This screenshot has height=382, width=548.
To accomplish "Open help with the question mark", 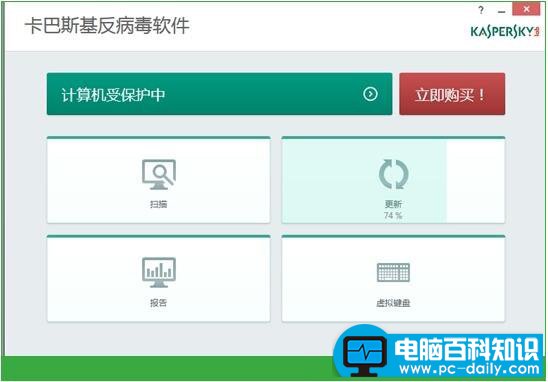I will [481, 10].
